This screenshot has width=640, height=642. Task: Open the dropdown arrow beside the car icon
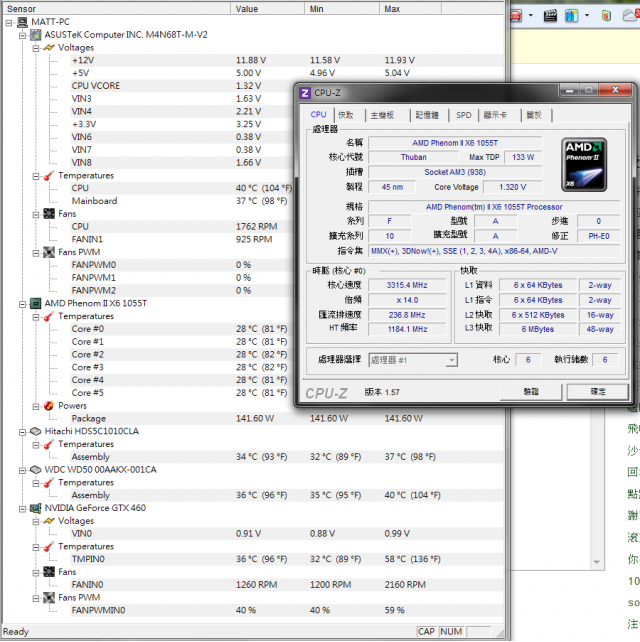[x=531, y=16]
